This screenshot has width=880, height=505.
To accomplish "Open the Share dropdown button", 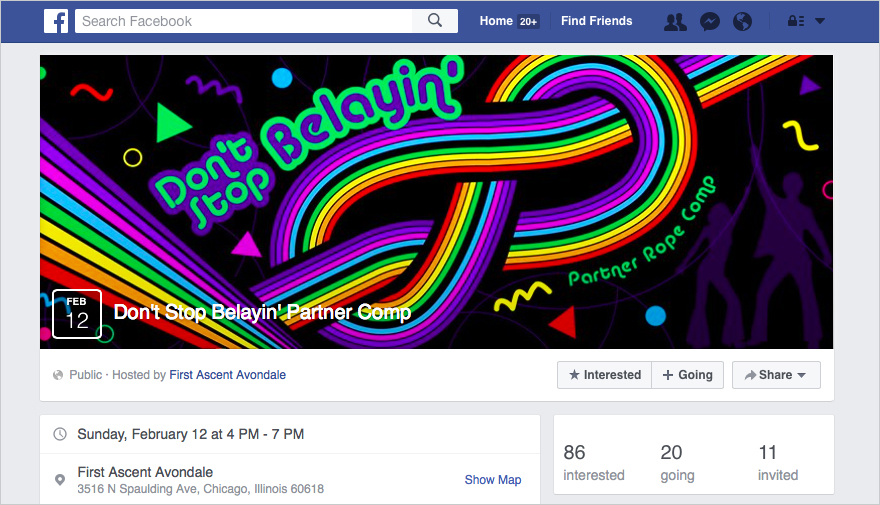I will point(776,375).
